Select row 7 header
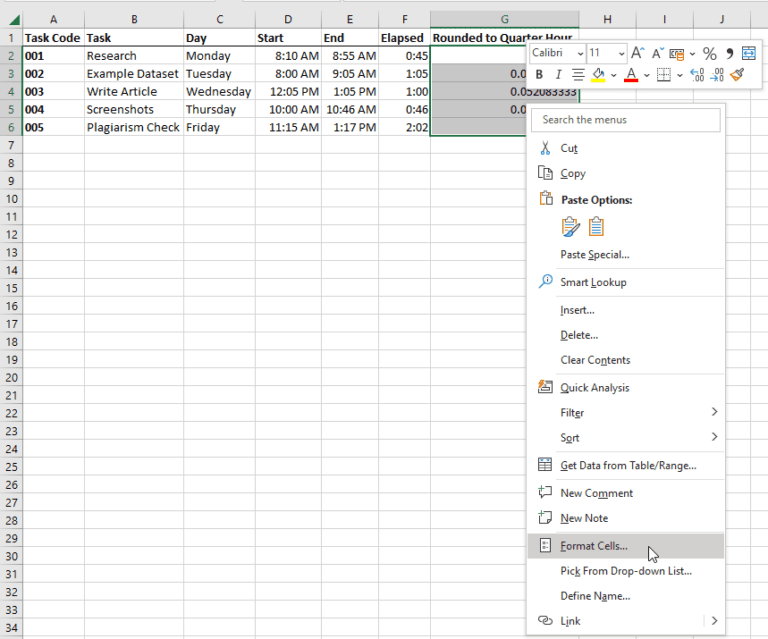The image size is (768, 639). click(x=11, y=145)
